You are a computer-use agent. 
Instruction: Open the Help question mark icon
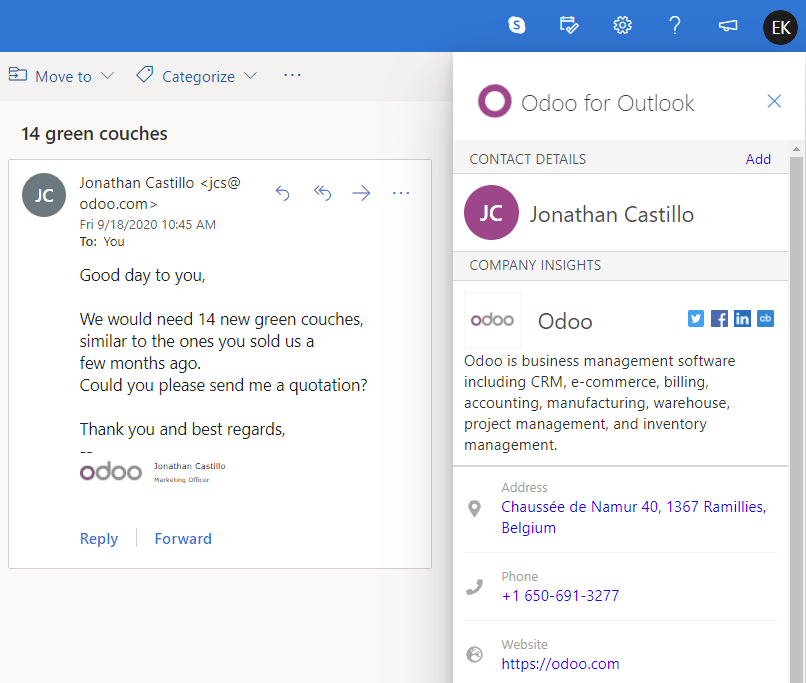[675, 26]
